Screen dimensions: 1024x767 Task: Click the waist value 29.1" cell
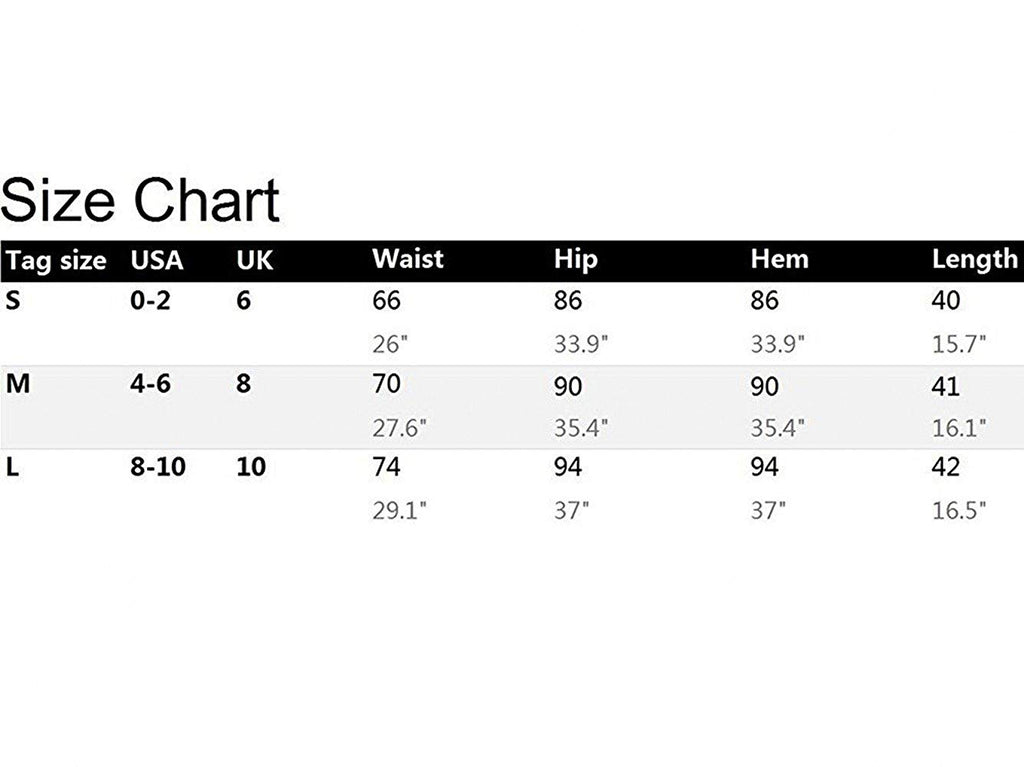coord(399,510)
